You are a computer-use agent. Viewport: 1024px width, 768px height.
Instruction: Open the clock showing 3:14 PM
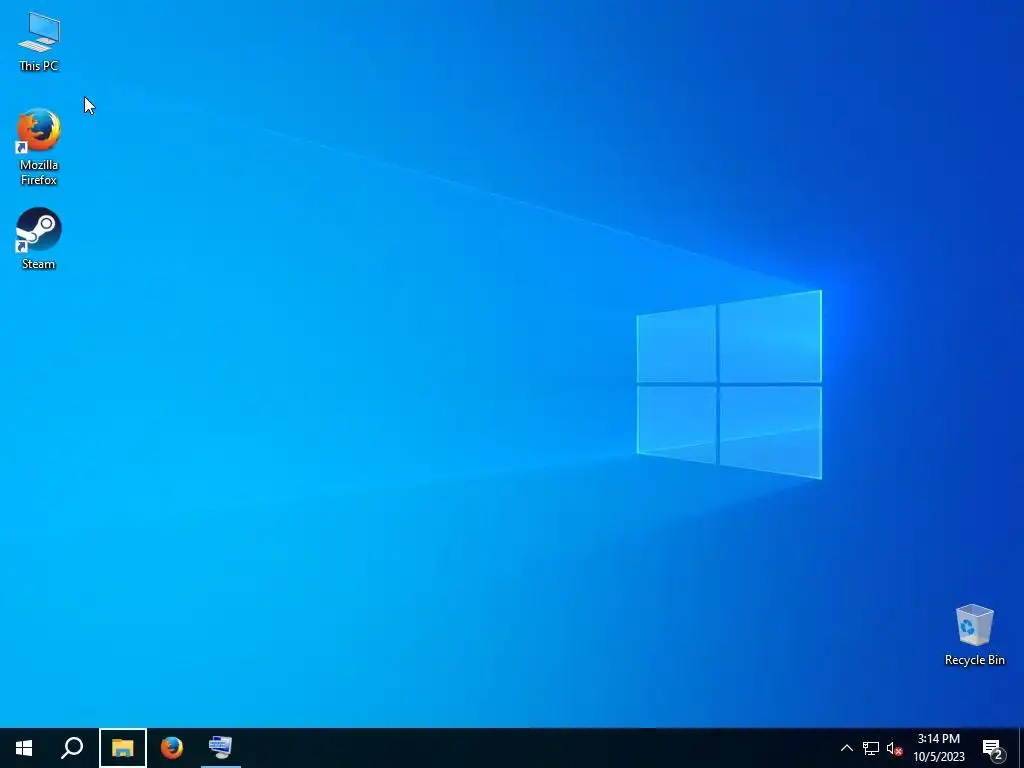click(x=938, y=748)
